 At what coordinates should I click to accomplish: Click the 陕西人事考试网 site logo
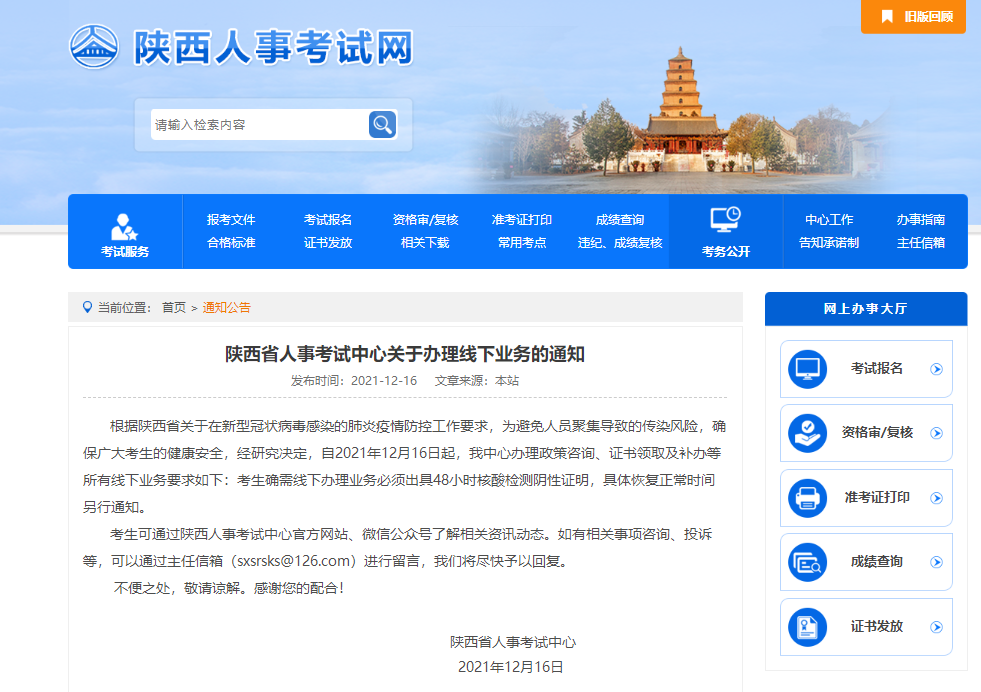pyautogui.click(x=241, y=47)
